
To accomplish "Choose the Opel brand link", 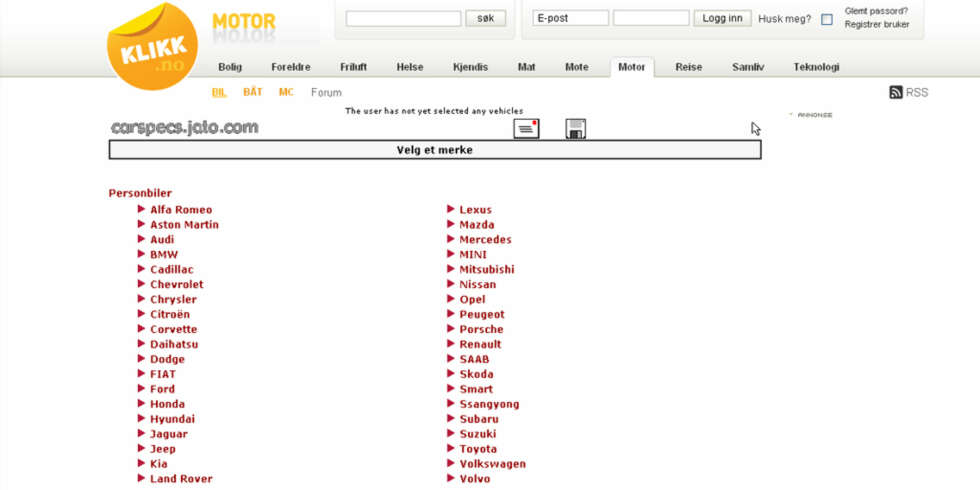I will tap(472, 299).
